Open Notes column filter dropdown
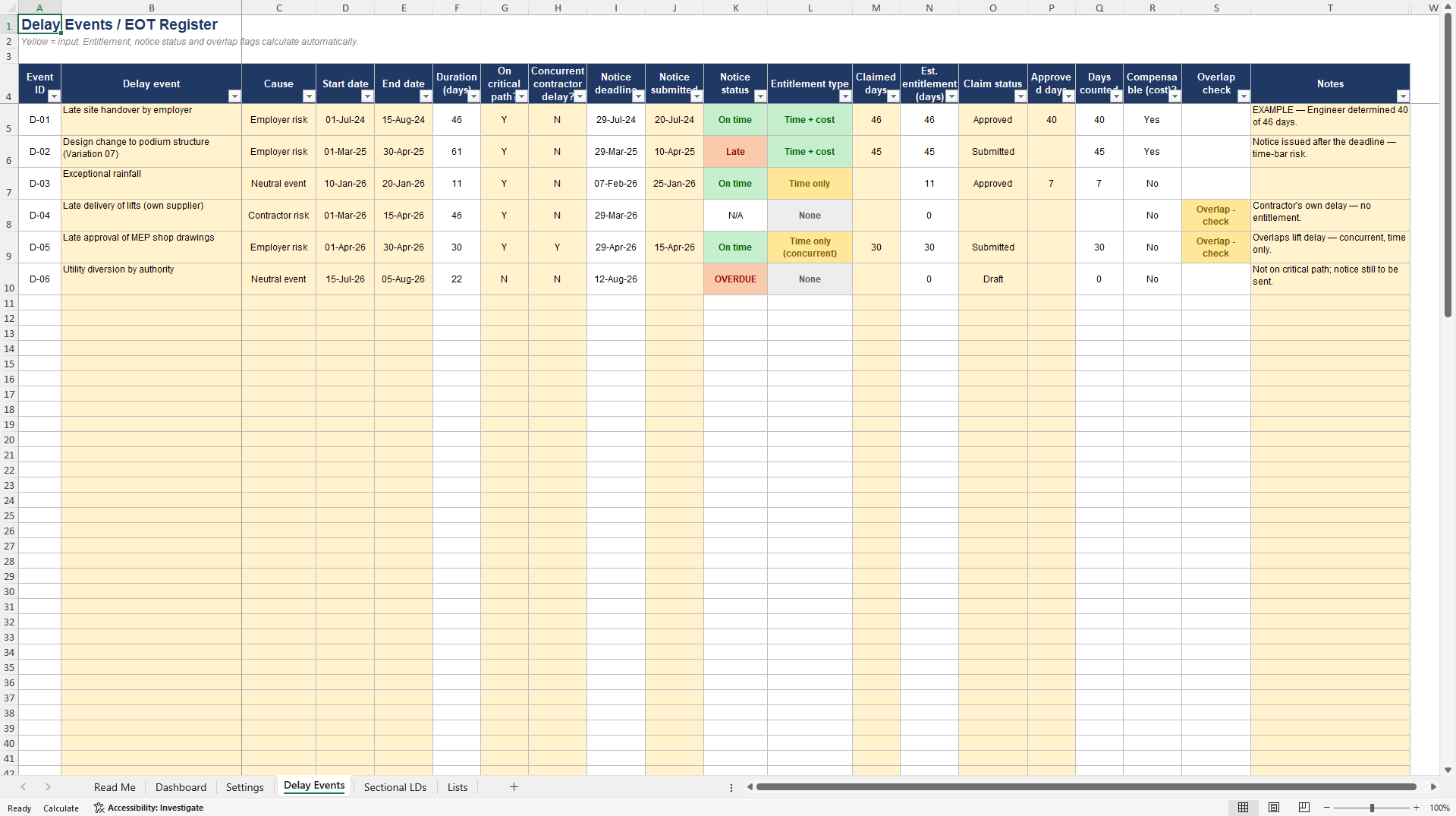The width and height of the screenshot is (1456, 816). point(1403,96)
